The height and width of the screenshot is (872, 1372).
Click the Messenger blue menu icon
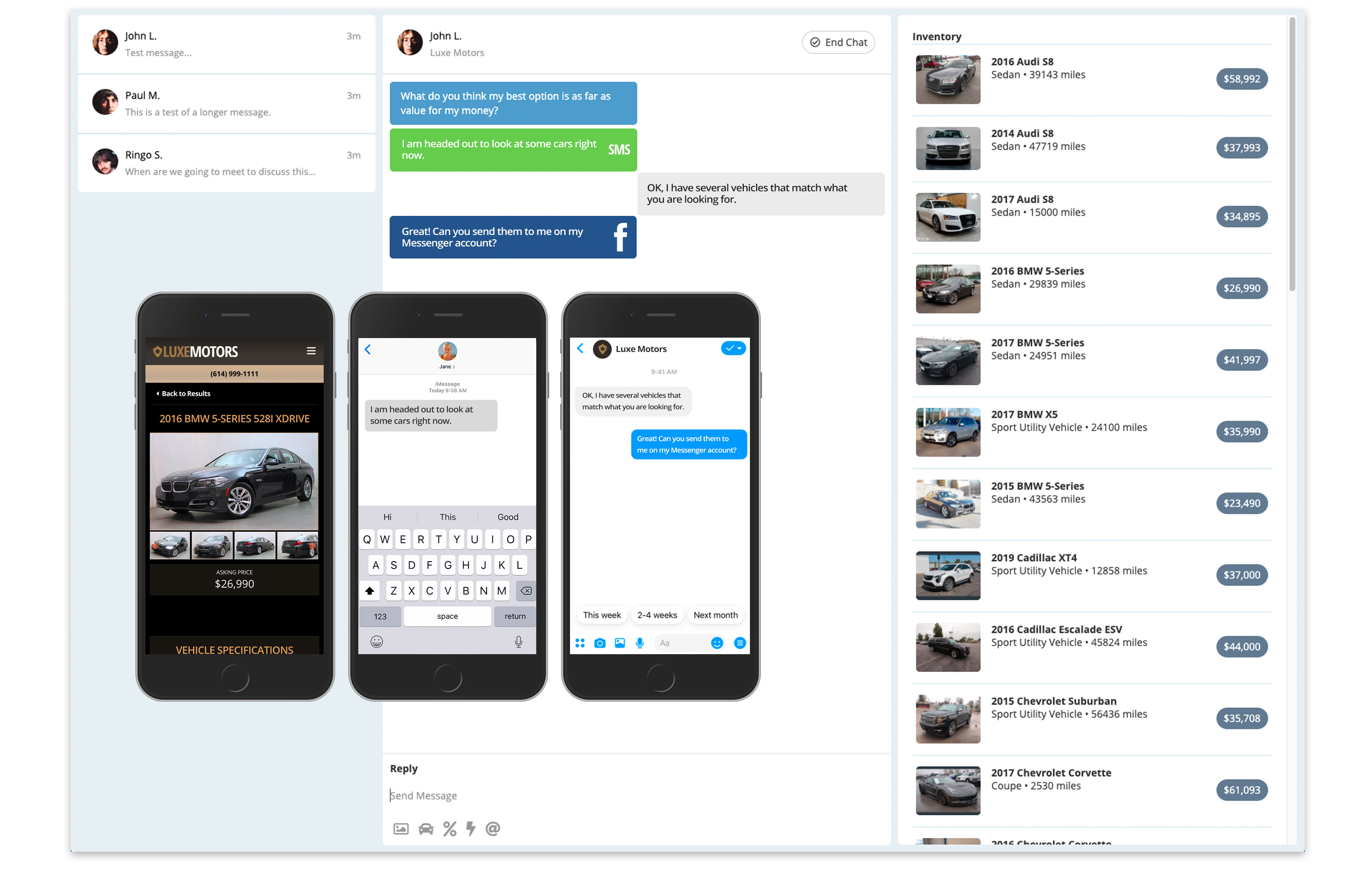coord(740,643)
